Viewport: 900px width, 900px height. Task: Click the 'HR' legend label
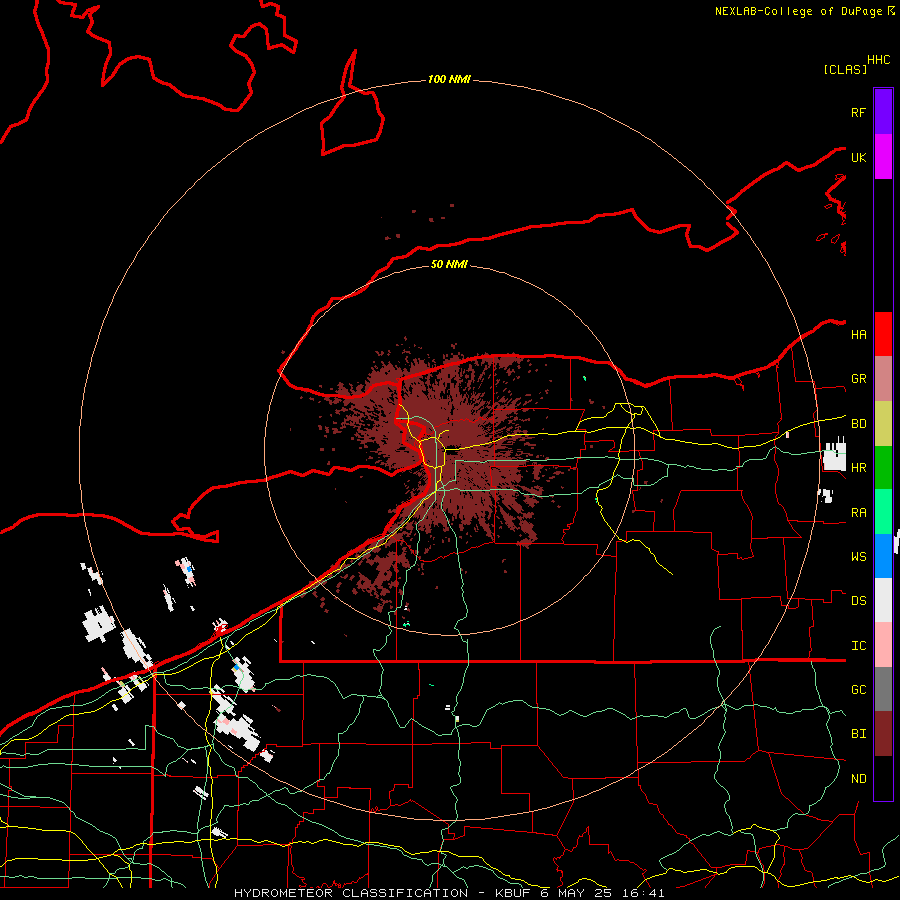(x=858, y=468)
